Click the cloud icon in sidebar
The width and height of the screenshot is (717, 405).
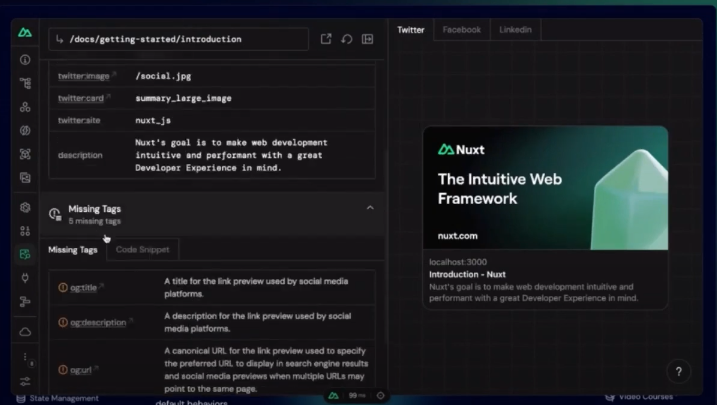[25, 331]
